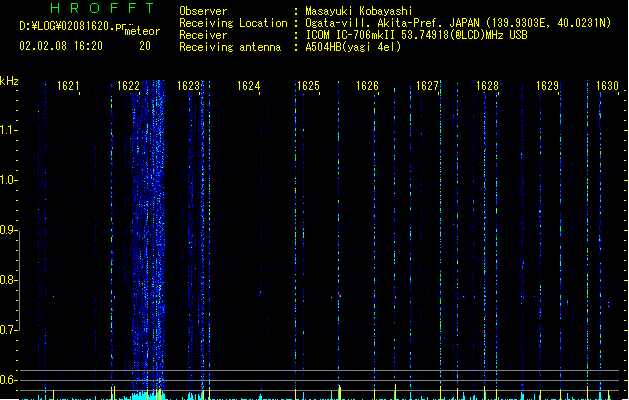This screenshot has height=400, width=629.
Task: Click the Receiving Location label
Action: [233, 23]
